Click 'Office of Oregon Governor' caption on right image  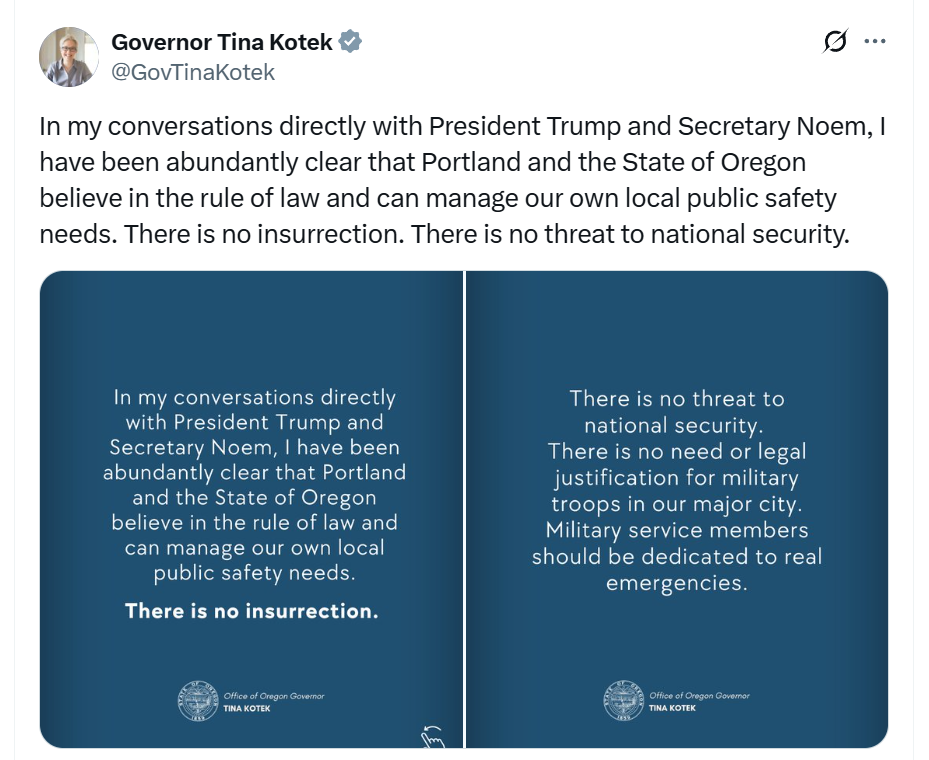click(x=699, y=696)
